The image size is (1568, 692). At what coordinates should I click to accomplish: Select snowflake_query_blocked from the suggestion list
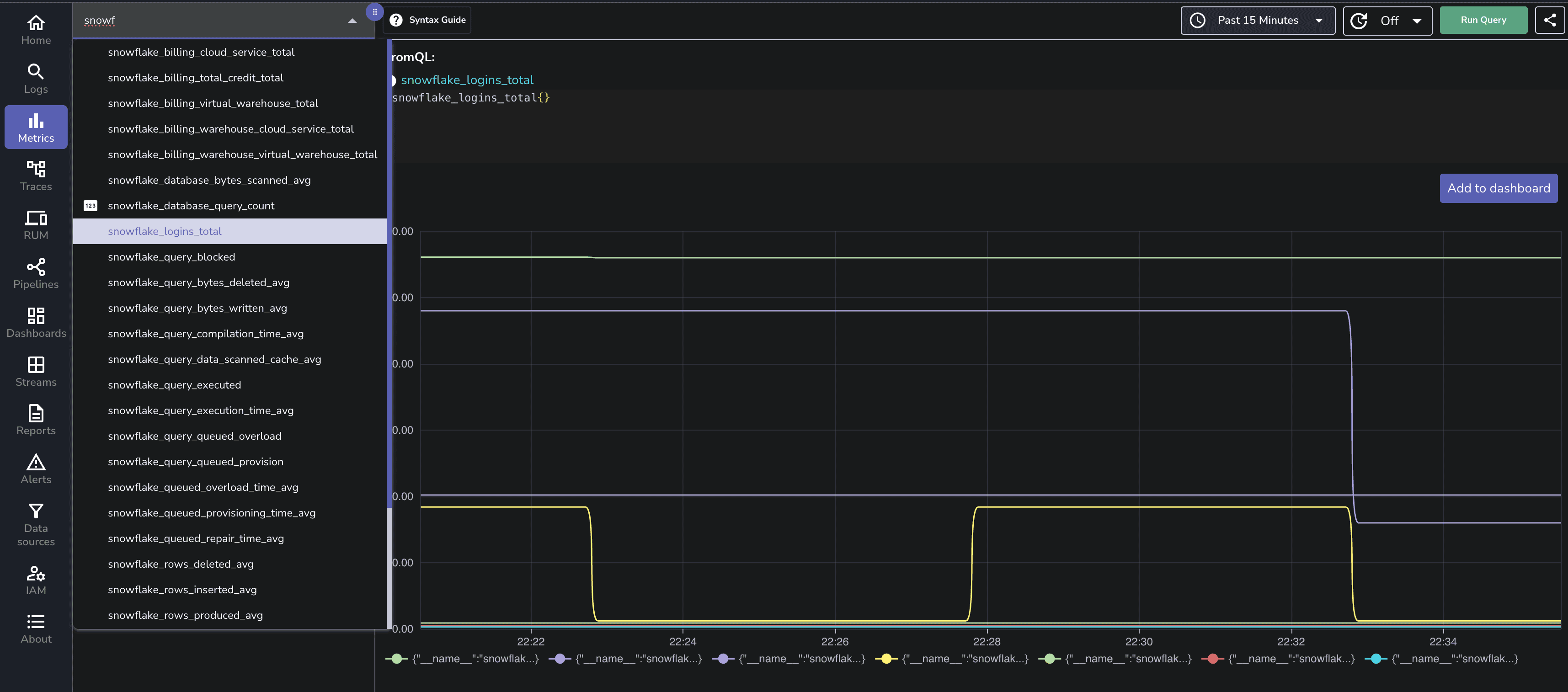pos(171,257)
